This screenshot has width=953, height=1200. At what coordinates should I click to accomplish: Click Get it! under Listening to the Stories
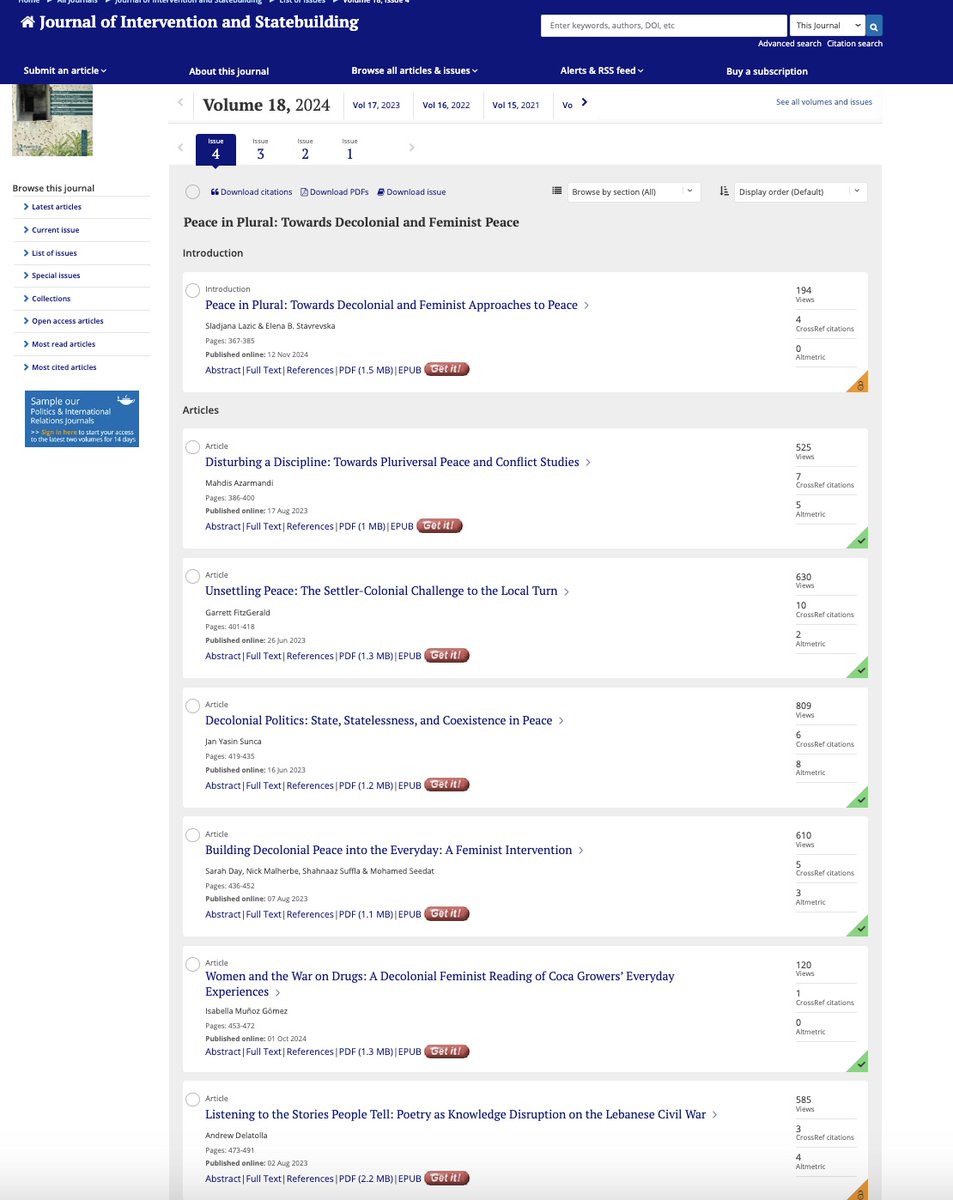pyautogui.click(x=447, y=1179)
